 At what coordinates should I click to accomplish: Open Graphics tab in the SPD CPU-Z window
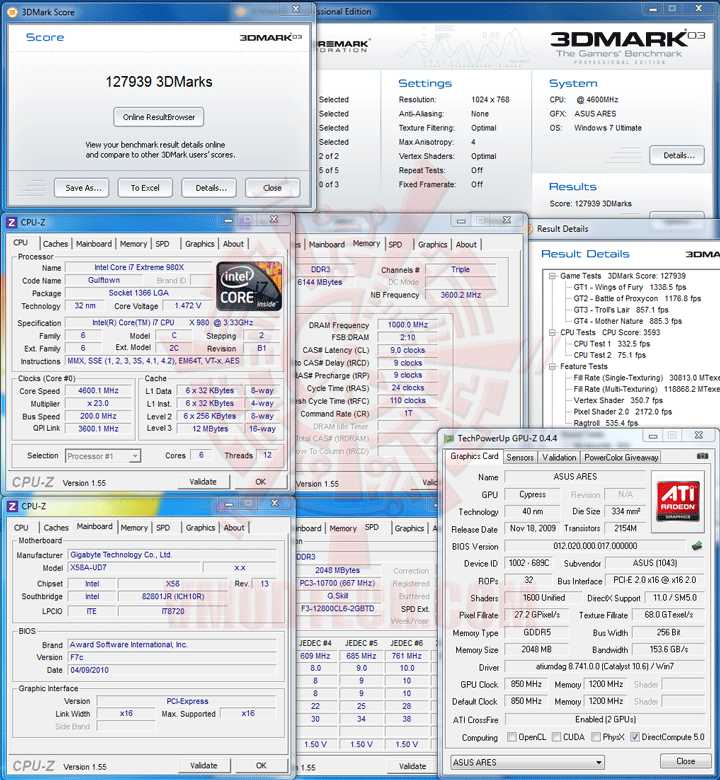click(409, 528)
